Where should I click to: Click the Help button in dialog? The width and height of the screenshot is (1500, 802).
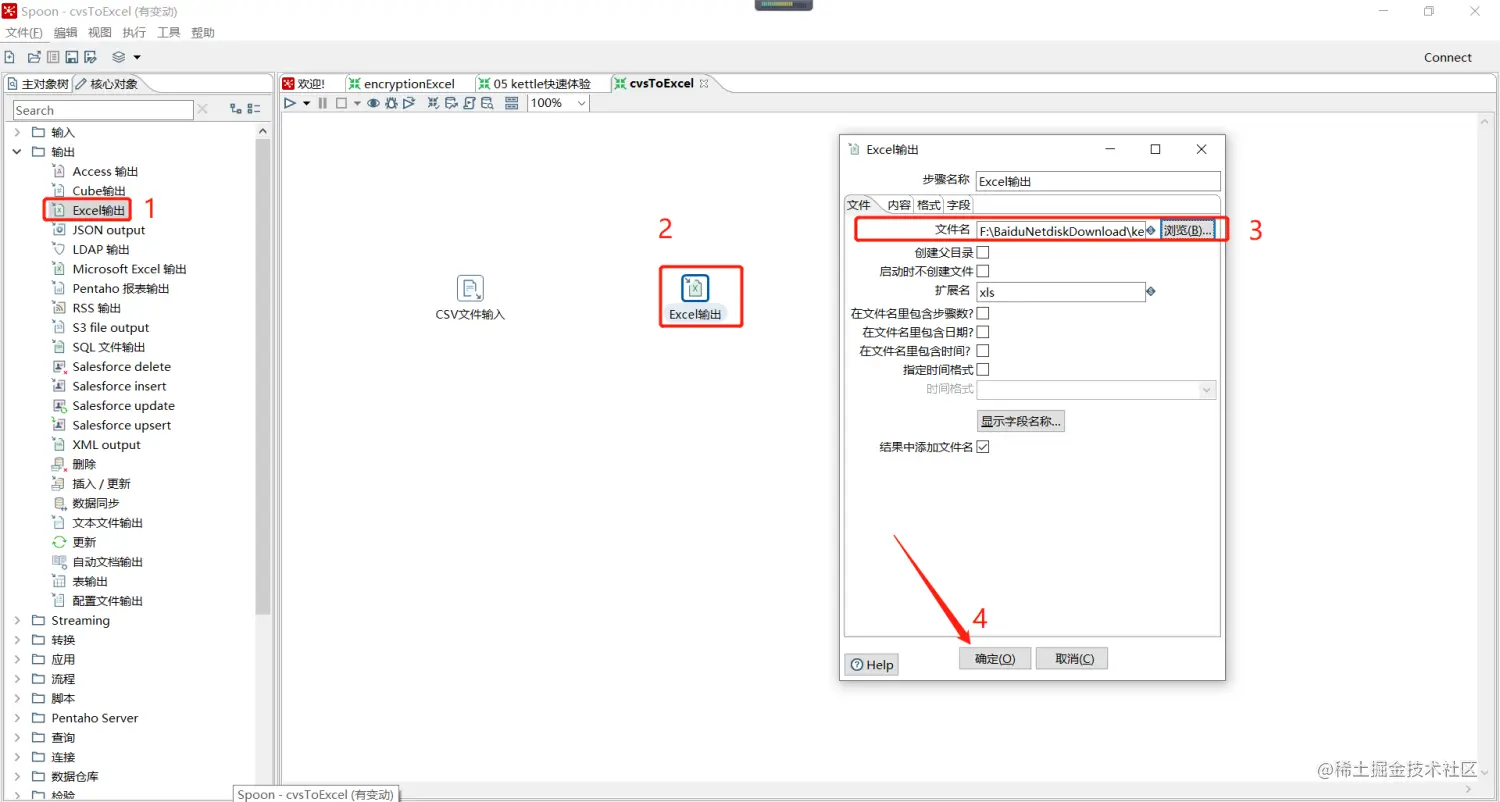pos(872,665)
